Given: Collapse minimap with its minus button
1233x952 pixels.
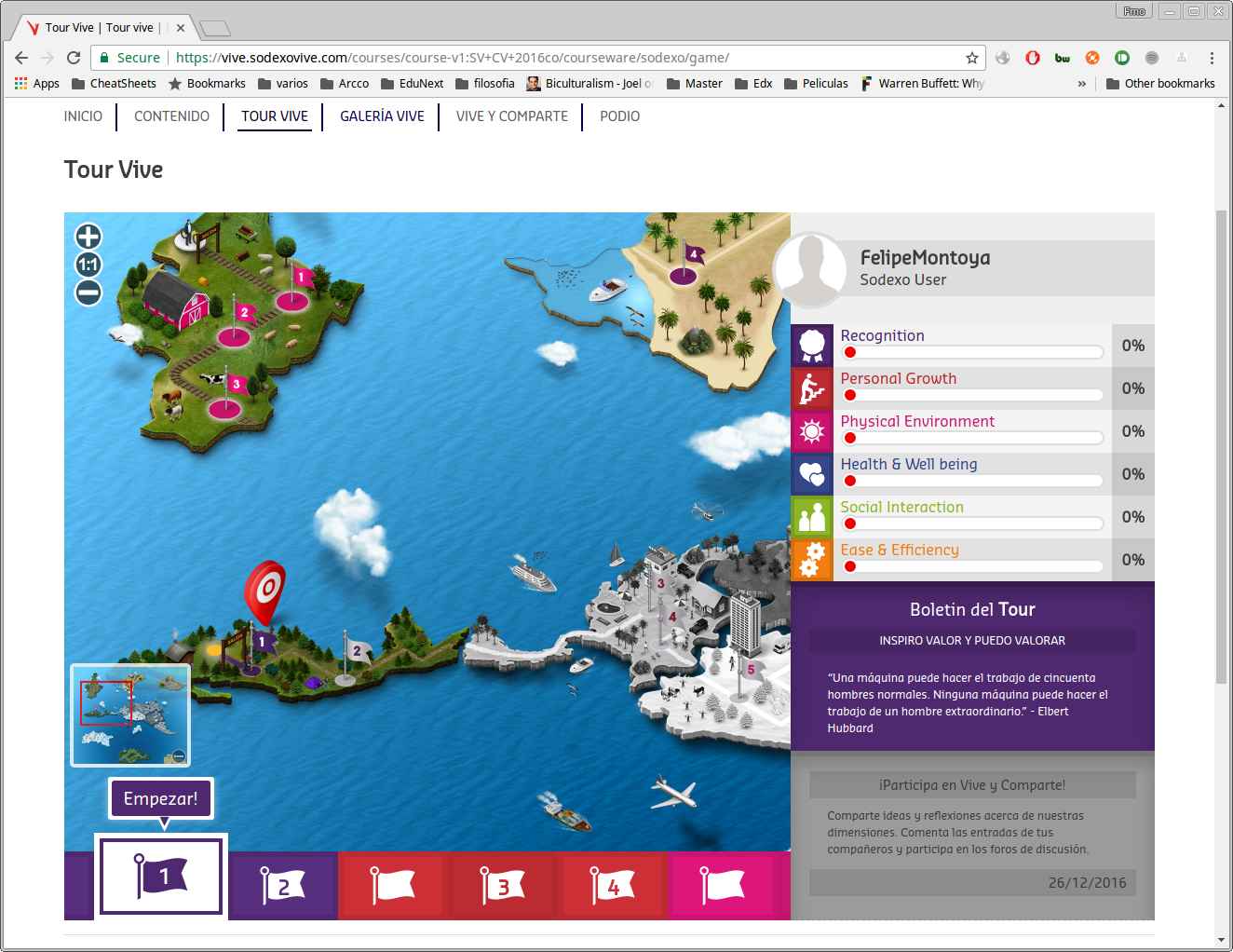Looking at the screenshot, I should pyautogui.click(x=179, y=756).
